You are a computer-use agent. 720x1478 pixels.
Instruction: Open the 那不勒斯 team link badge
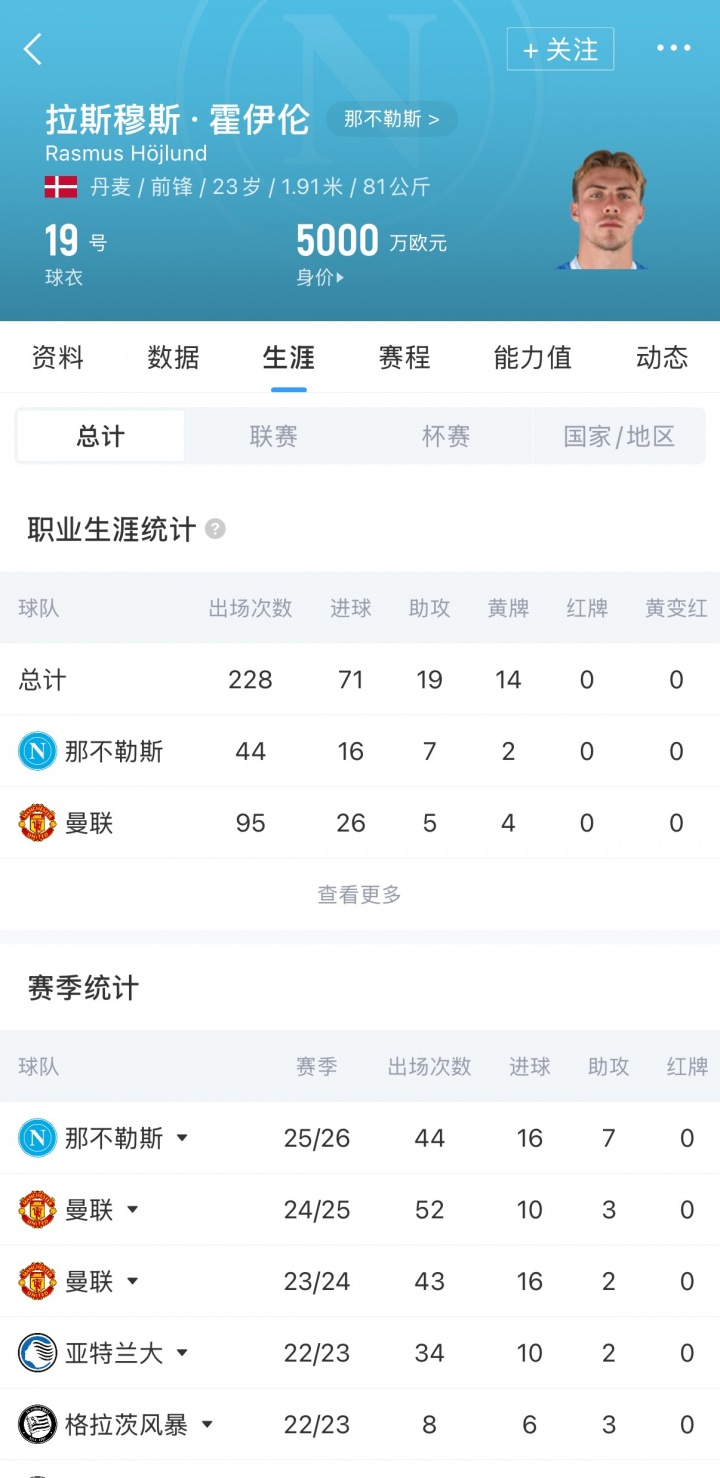[x=391, y=119]
